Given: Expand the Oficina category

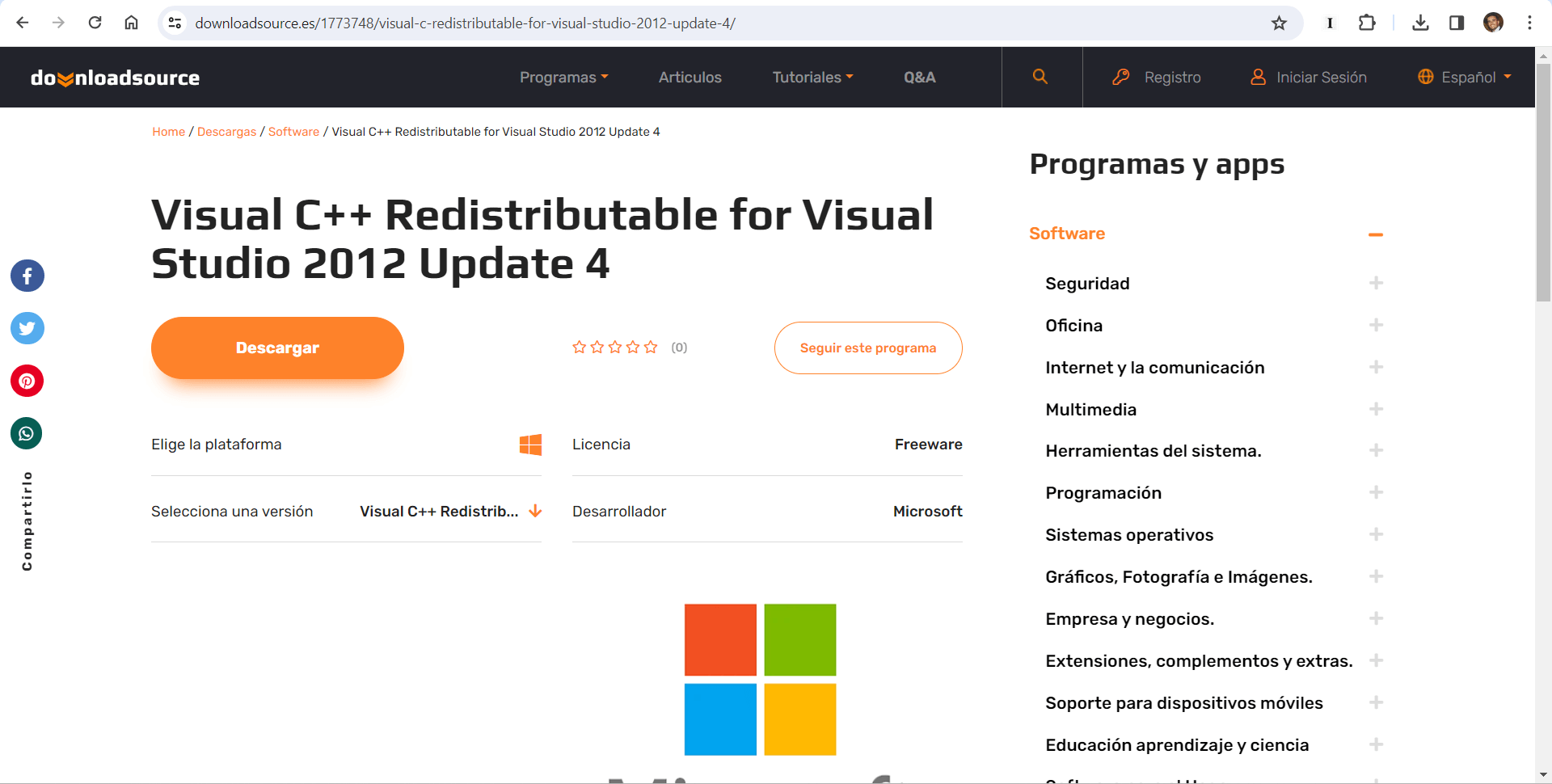Looking at the screenshot, I should (1376, 325).
